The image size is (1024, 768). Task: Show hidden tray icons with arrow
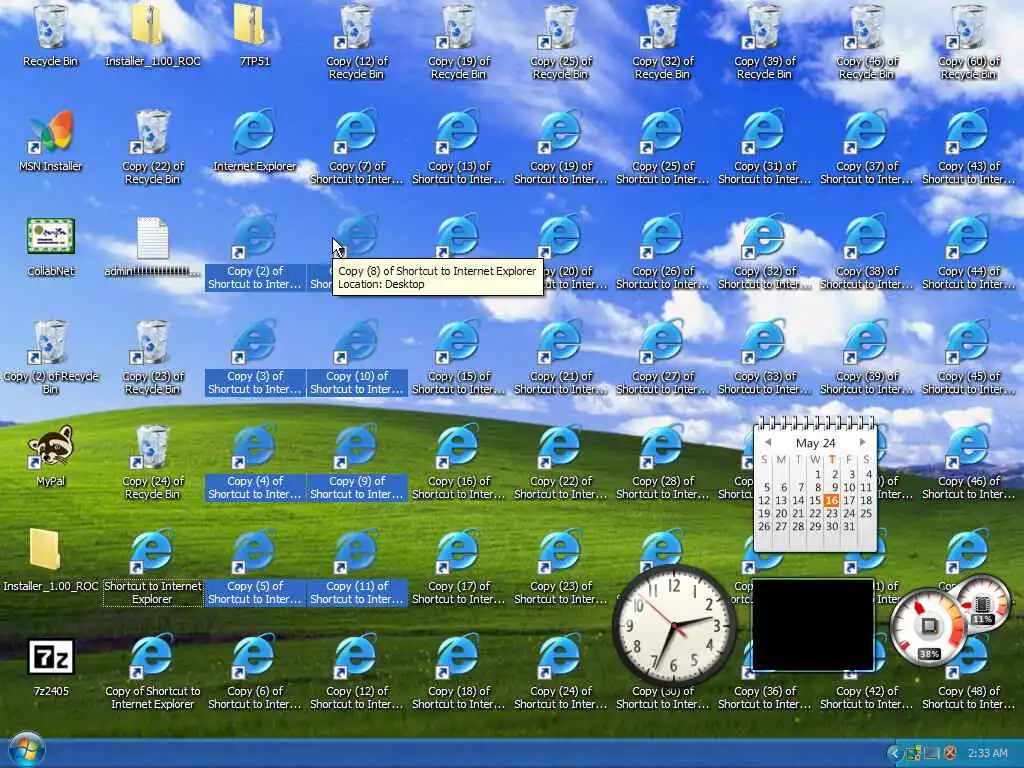pyautogui.click(x=895, y=753)
